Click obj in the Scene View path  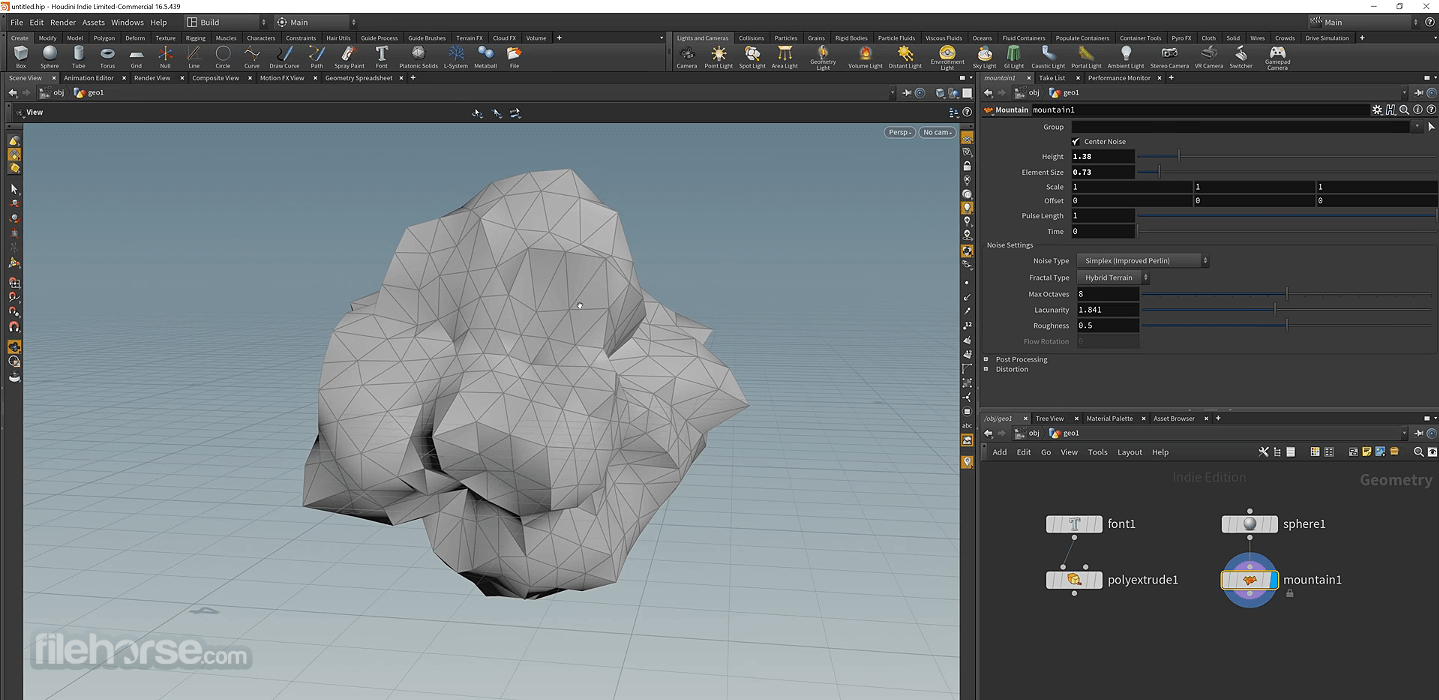coord(58,93)
